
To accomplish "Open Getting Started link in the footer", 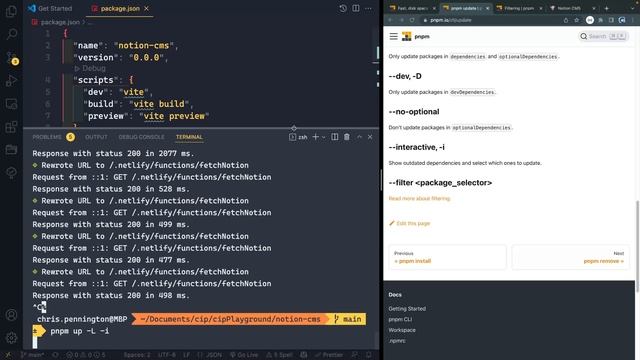I will (x=407, y=309).
